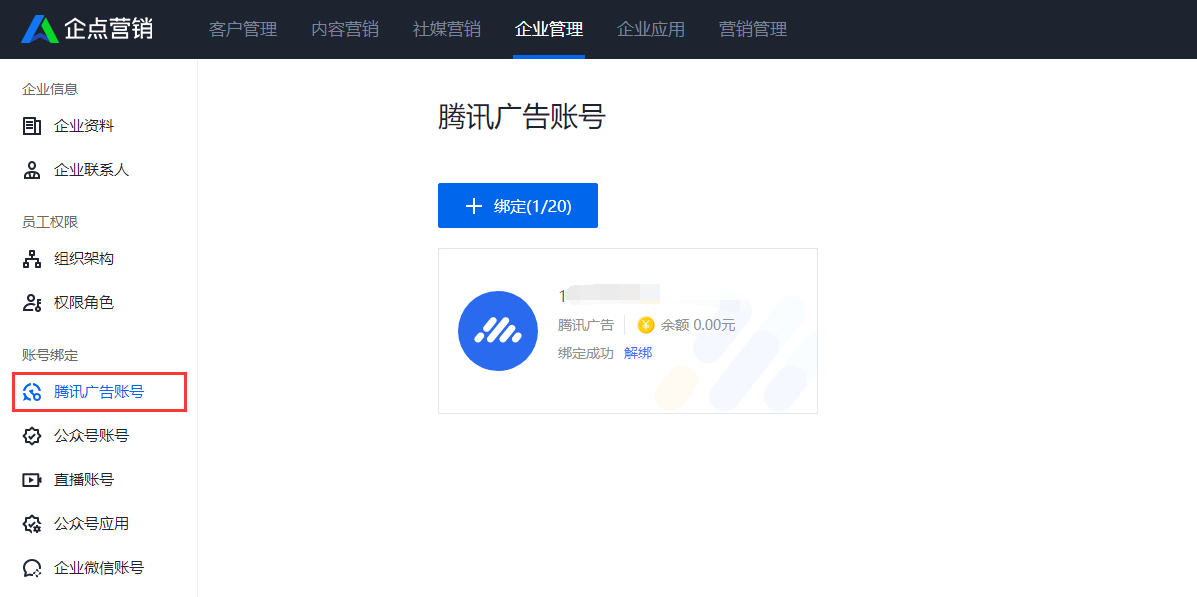Open 企业微信账号 sidebar label
The image size is (1197, 597).
tap(99, 568)
